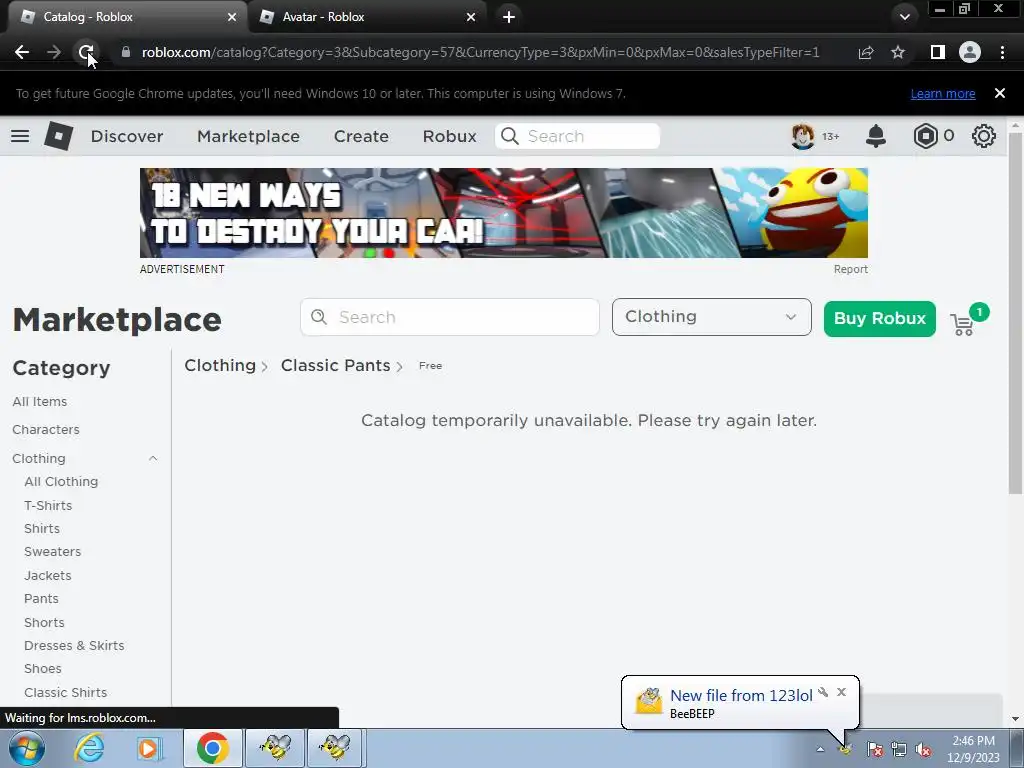Open the Roblox hamburger navigation menu
Image resolution: width=1024 pixels, height=768 pixels.
20,136
